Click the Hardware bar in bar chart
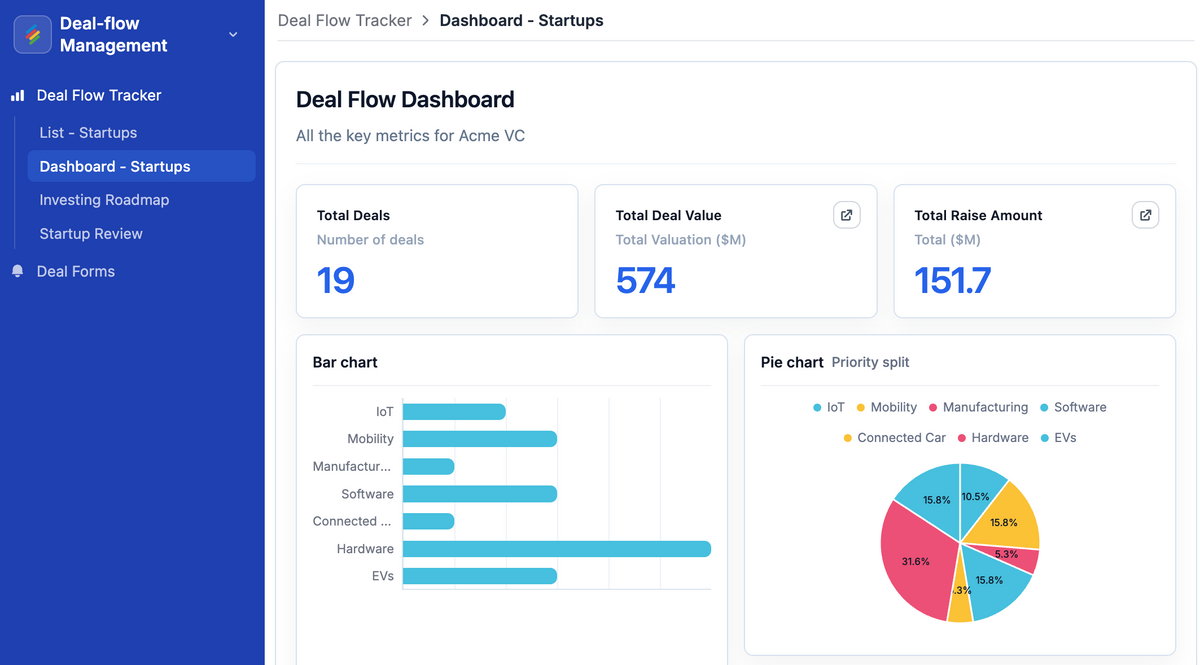Image resolution: width=1200 pixels, height=665 pixels. 557,549
